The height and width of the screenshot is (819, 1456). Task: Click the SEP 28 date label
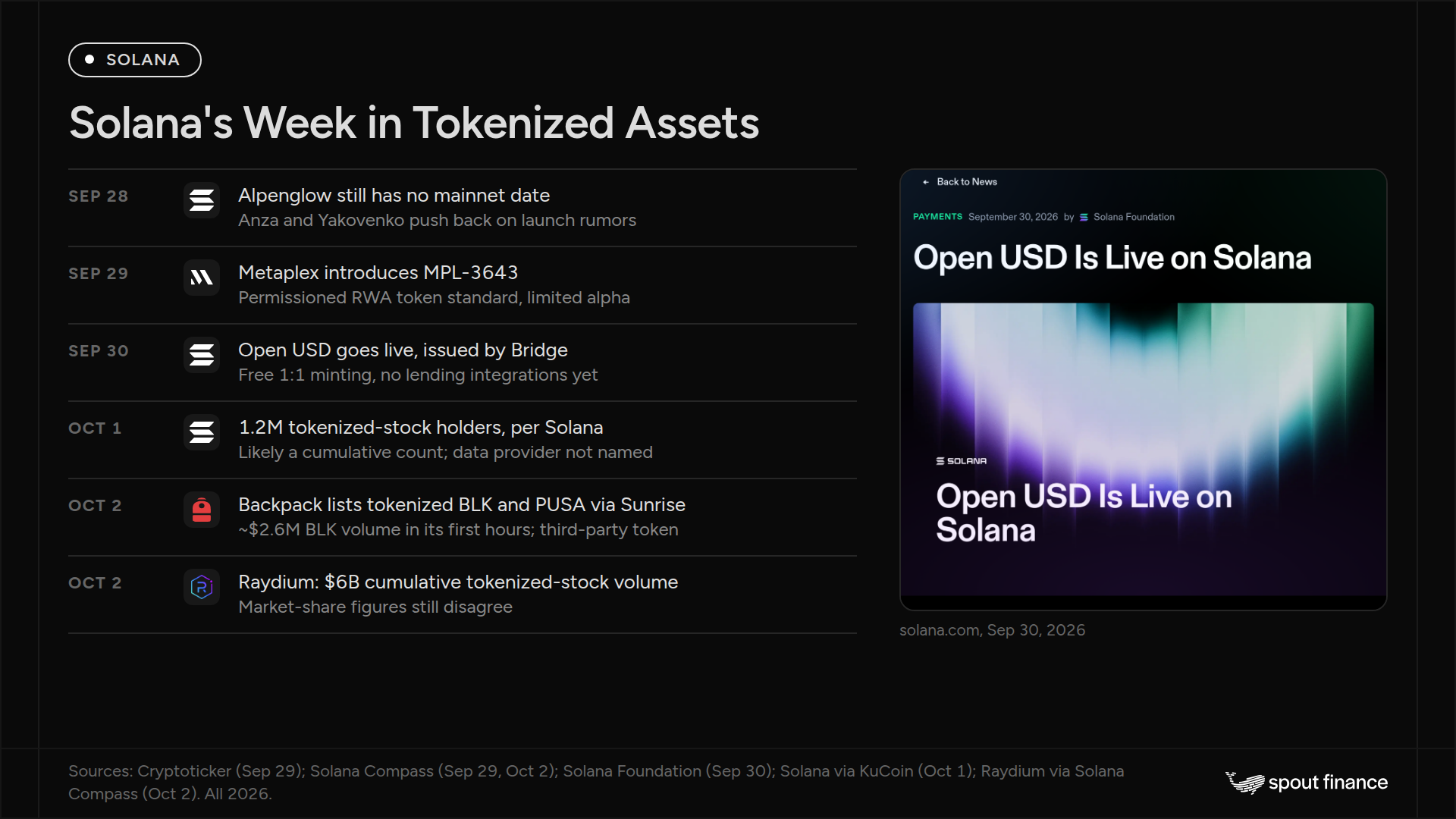pyautogui.click(x=98, y=196)
